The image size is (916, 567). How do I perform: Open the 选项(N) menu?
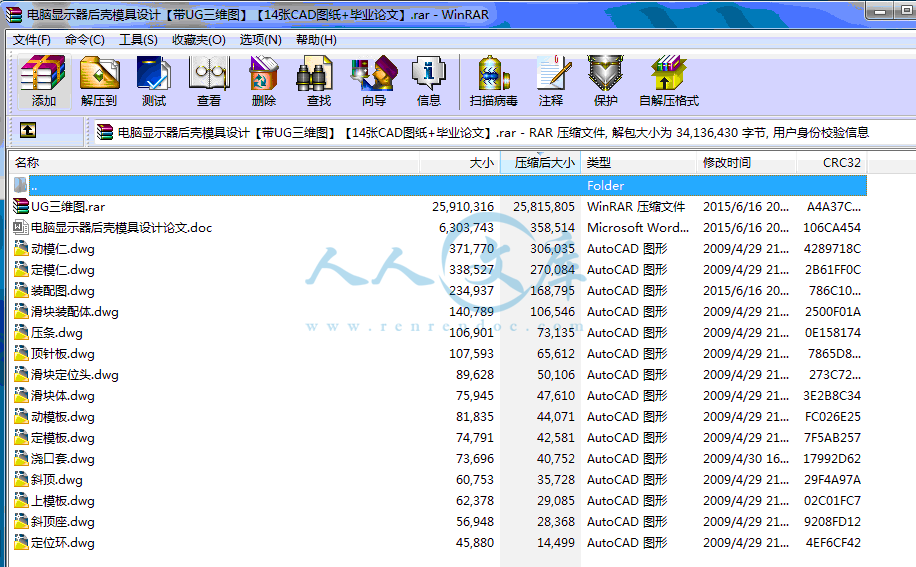[x=261, y=40]
